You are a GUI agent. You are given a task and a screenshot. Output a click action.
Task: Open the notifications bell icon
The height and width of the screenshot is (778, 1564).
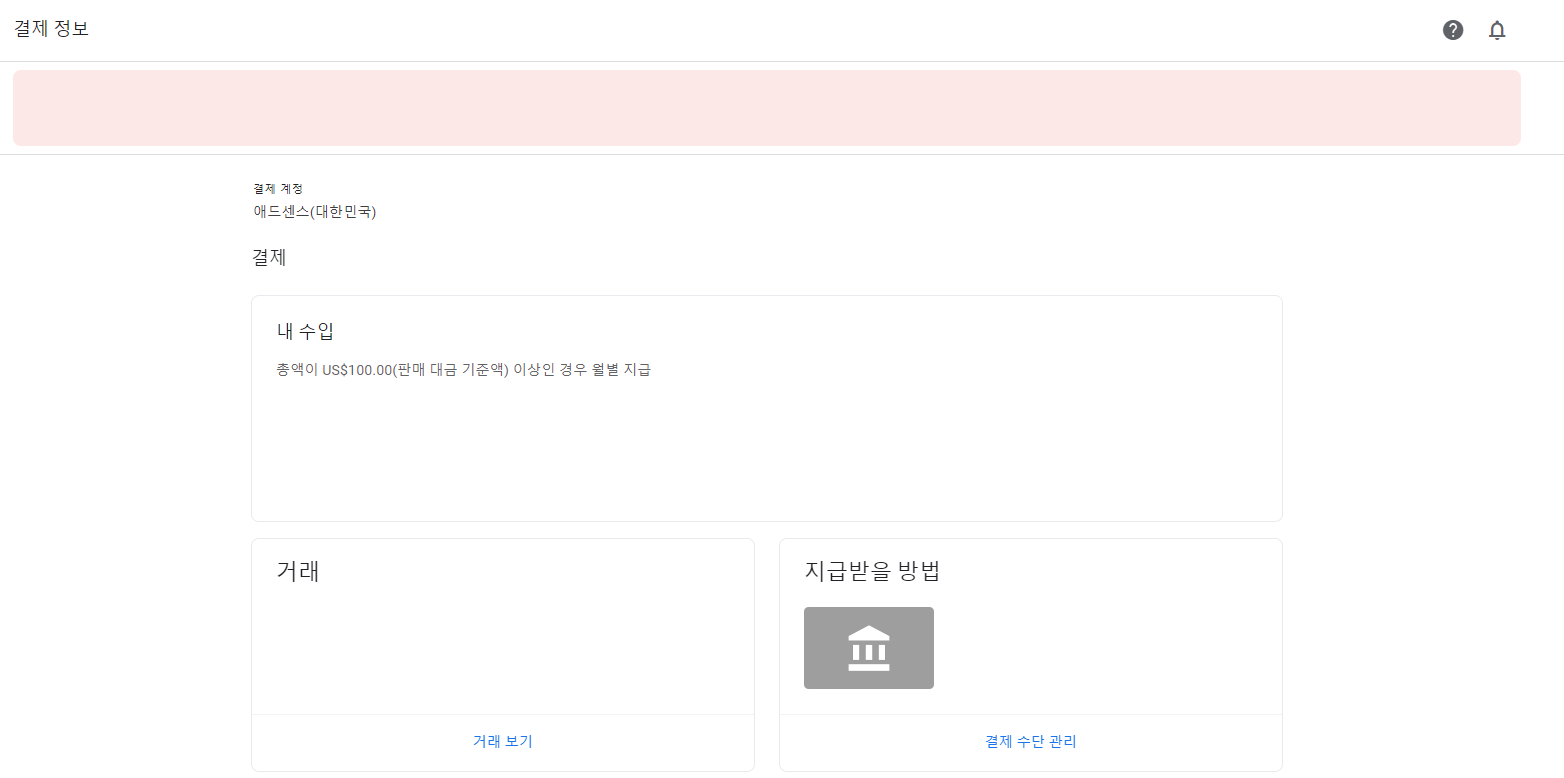pos(1497,30)
